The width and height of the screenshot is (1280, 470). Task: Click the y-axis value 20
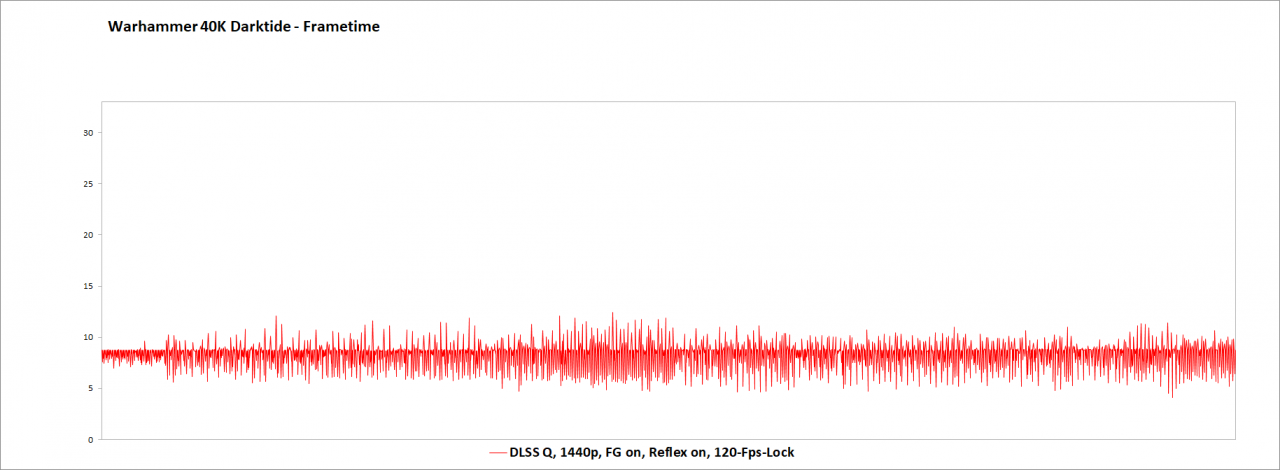coord(88,235)
